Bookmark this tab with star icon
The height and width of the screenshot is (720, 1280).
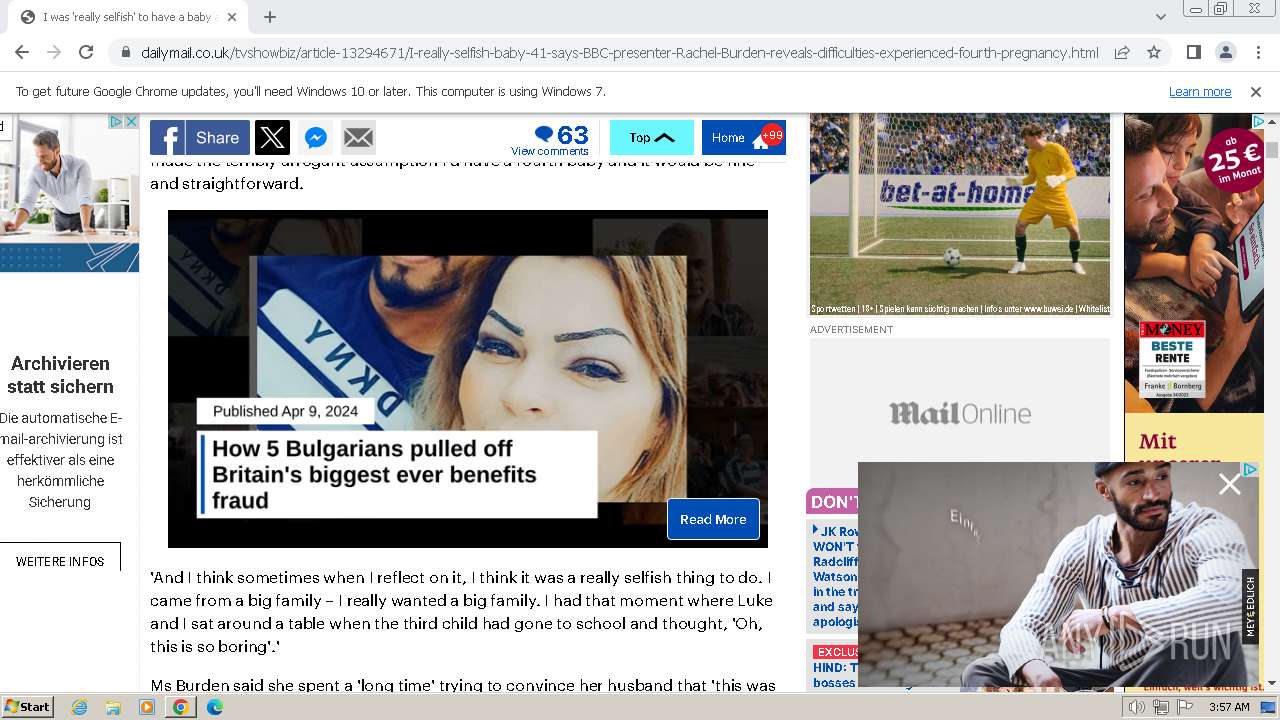click(x=1154, y=52)
